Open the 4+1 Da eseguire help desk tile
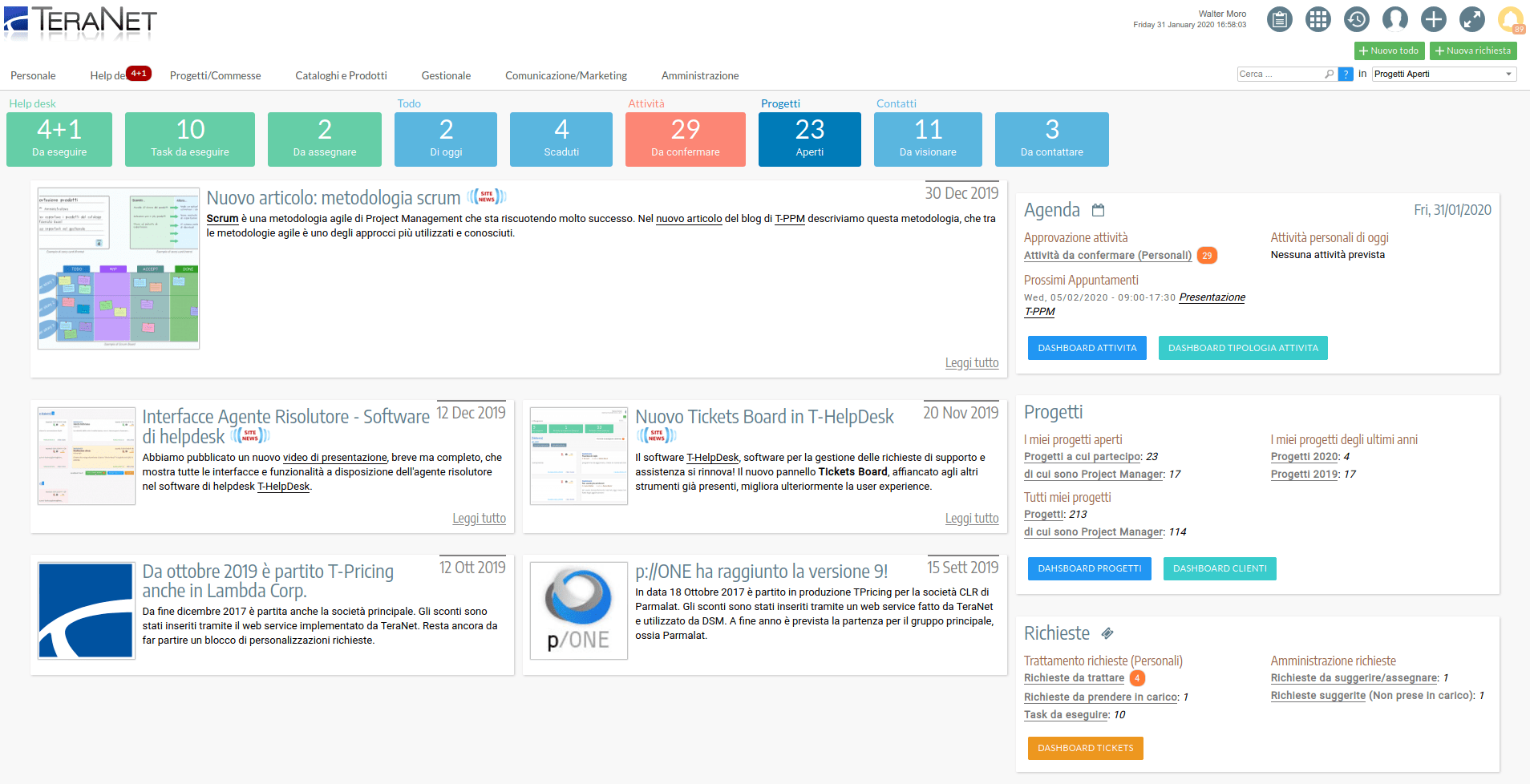 pyautogui.click(x=59, y=139)
